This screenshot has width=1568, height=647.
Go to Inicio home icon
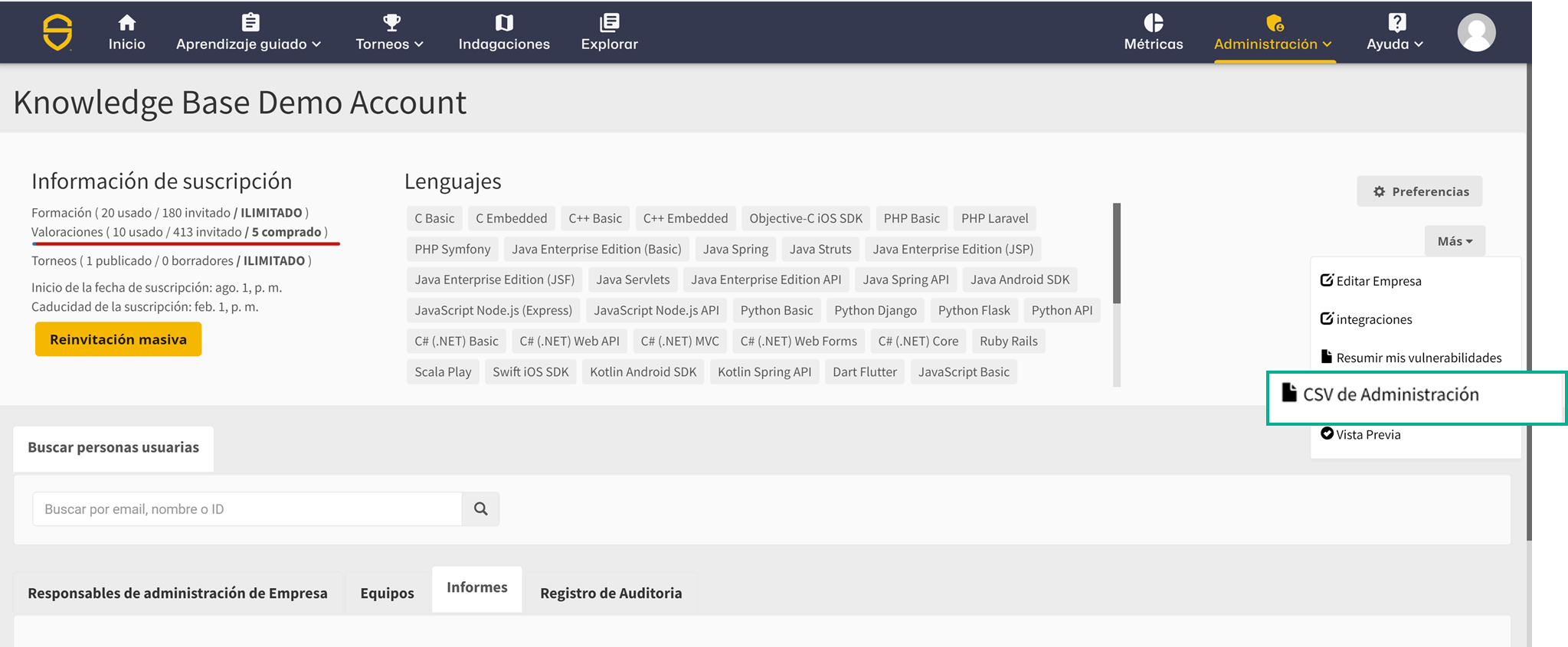point(127,22)
